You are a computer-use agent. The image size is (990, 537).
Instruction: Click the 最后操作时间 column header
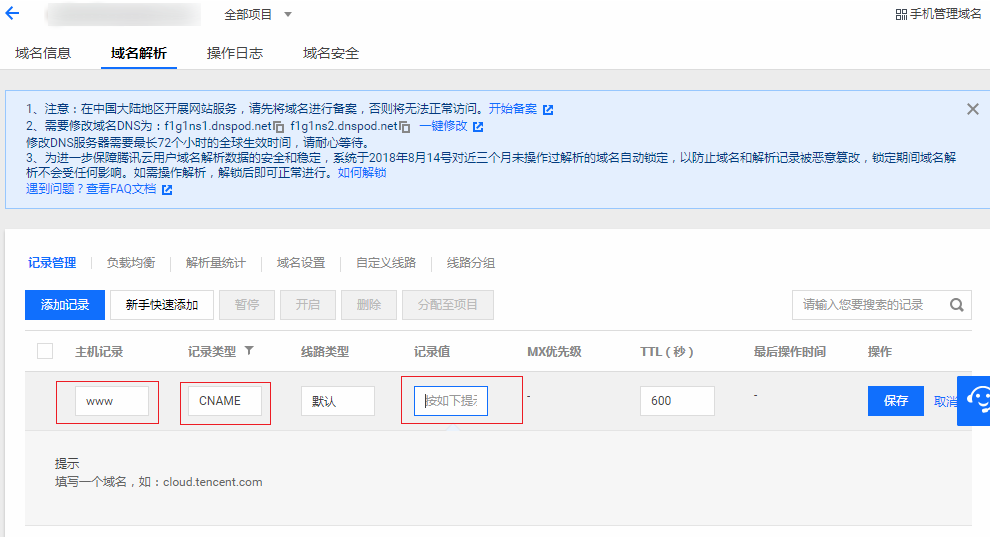point(789,351)
